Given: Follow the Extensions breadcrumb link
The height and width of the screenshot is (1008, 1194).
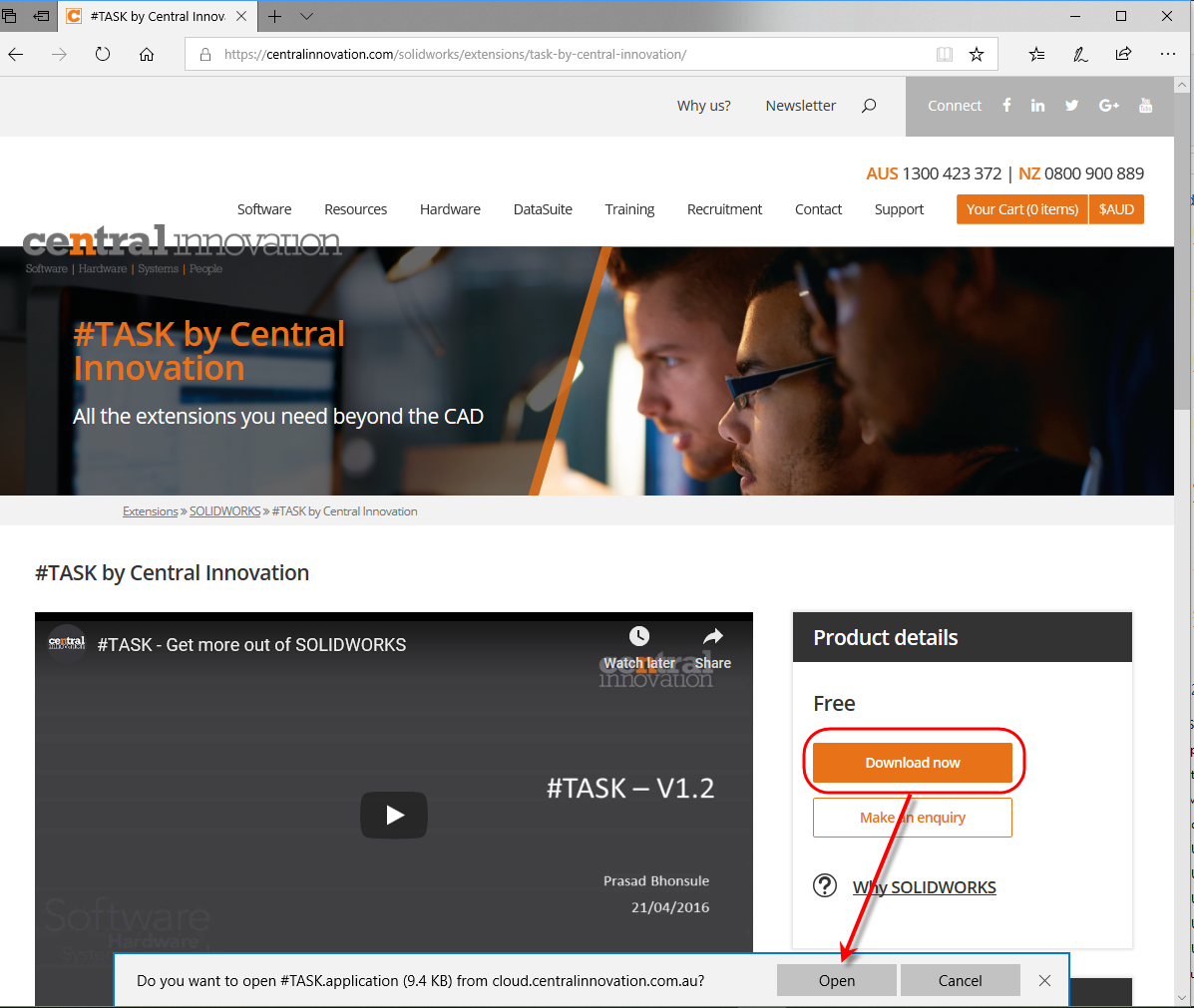Looking at the screenshot, I should point(150,511).
